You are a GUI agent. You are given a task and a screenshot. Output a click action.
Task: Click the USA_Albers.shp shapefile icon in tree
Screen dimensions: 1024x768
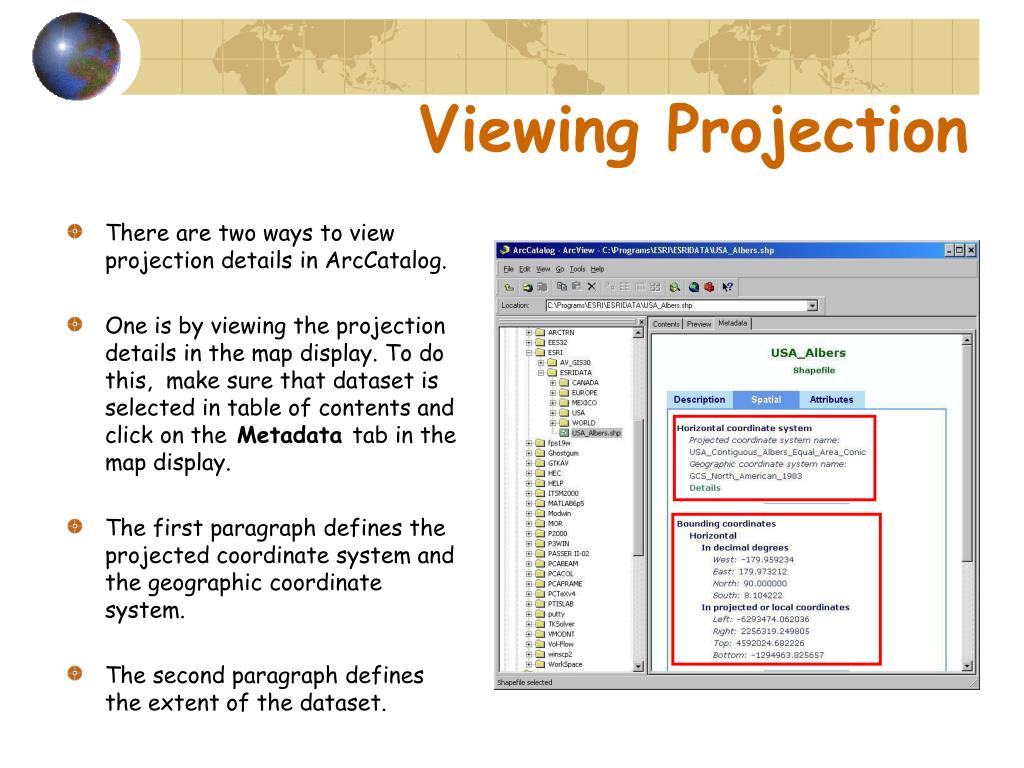565,433
